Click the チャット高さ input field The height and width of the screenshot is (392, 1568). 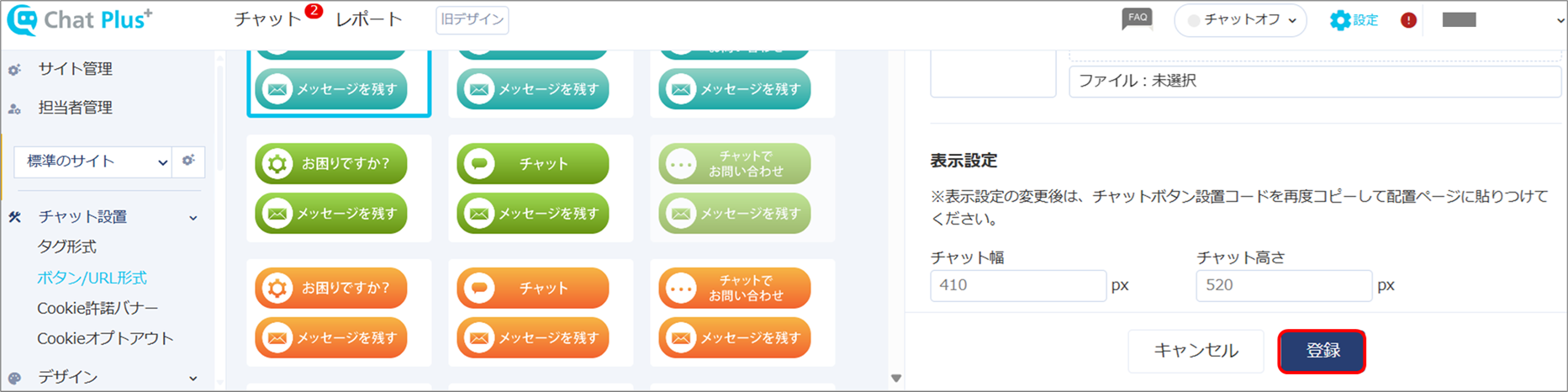(x=1284, y=285)
